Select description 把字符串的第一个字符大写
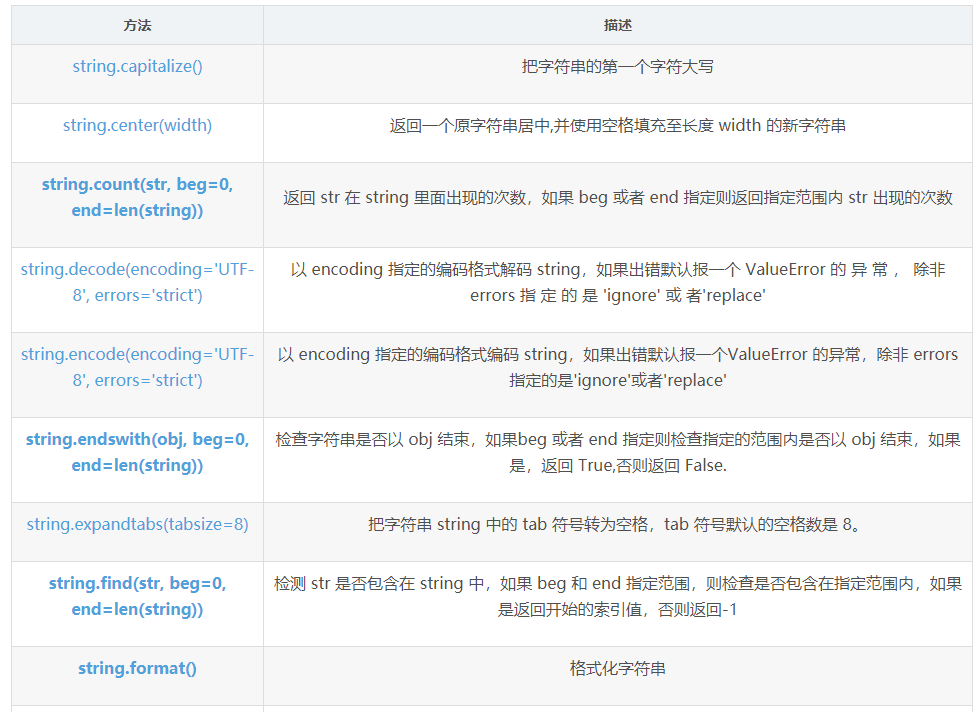Screen dimensions: 978x712 coord(617,66)
